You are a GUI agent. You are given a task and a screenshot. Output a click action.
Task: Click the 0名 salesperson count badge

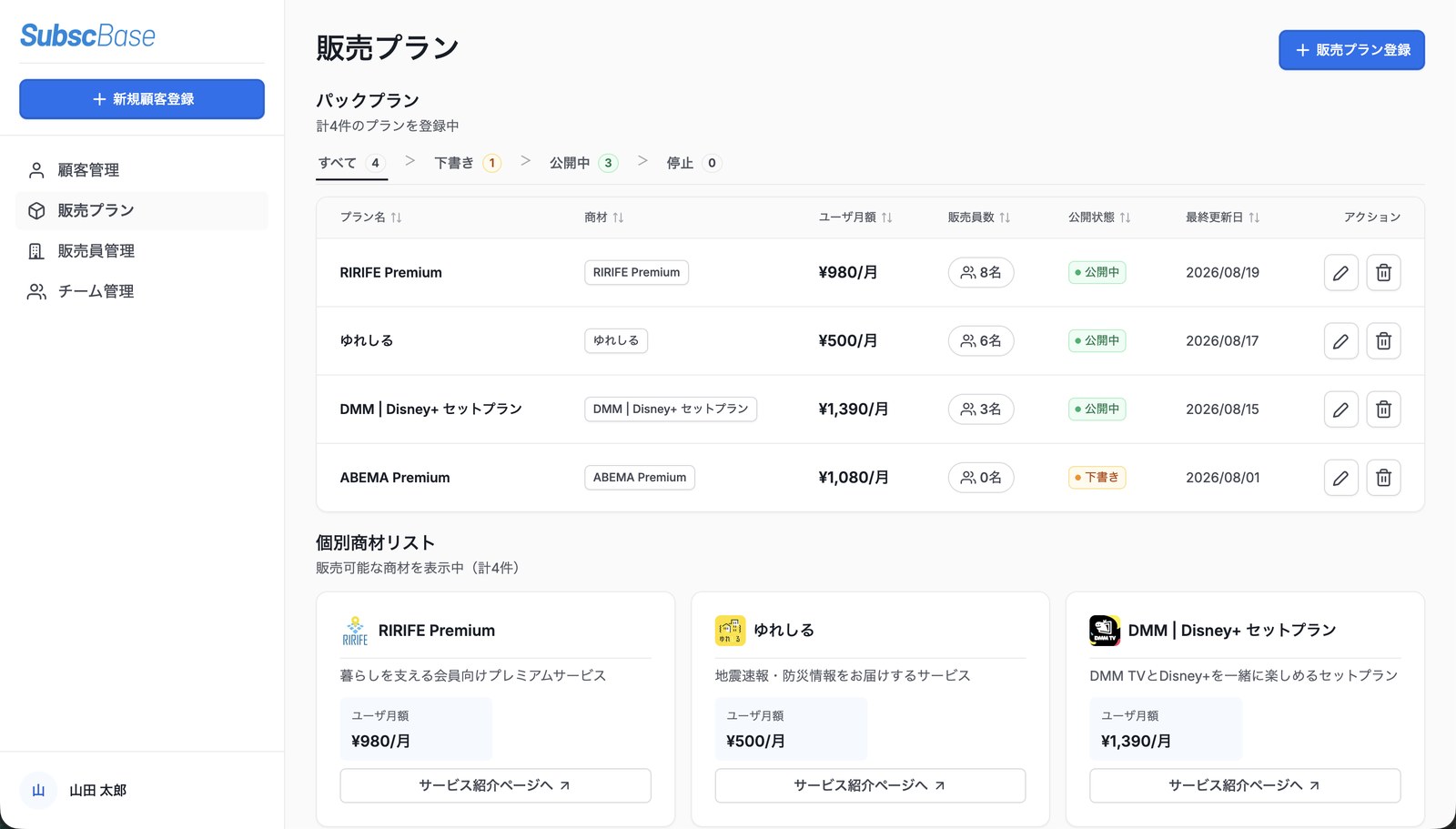coord(980,477)
